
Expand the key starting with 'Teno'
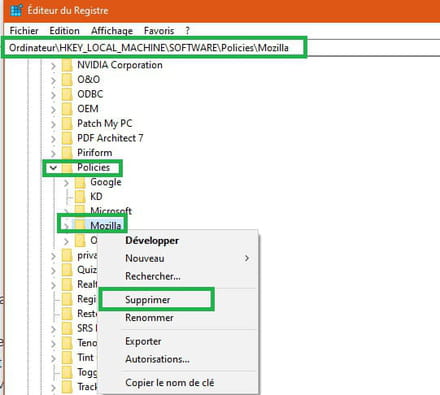click(53, 344)
